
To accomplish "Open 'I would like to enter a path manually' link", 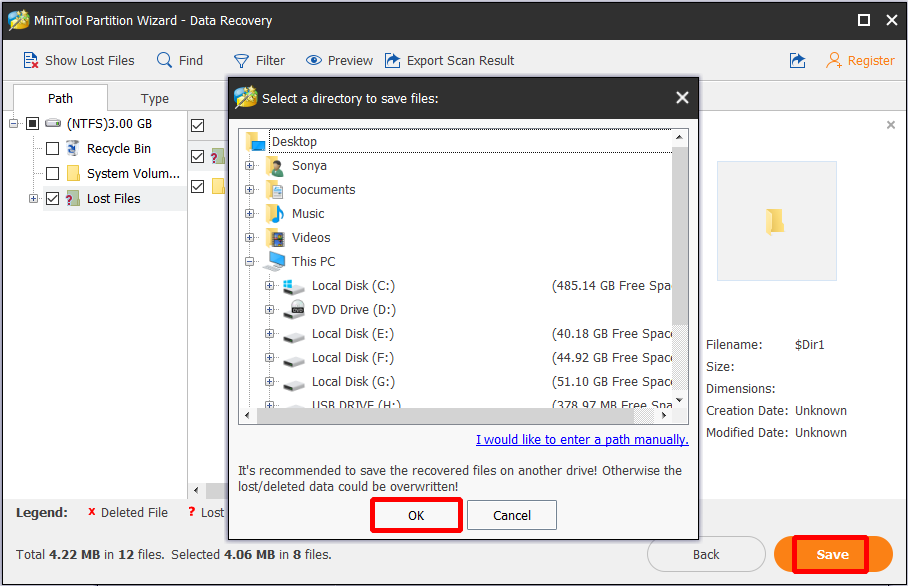I will [582, 440].
